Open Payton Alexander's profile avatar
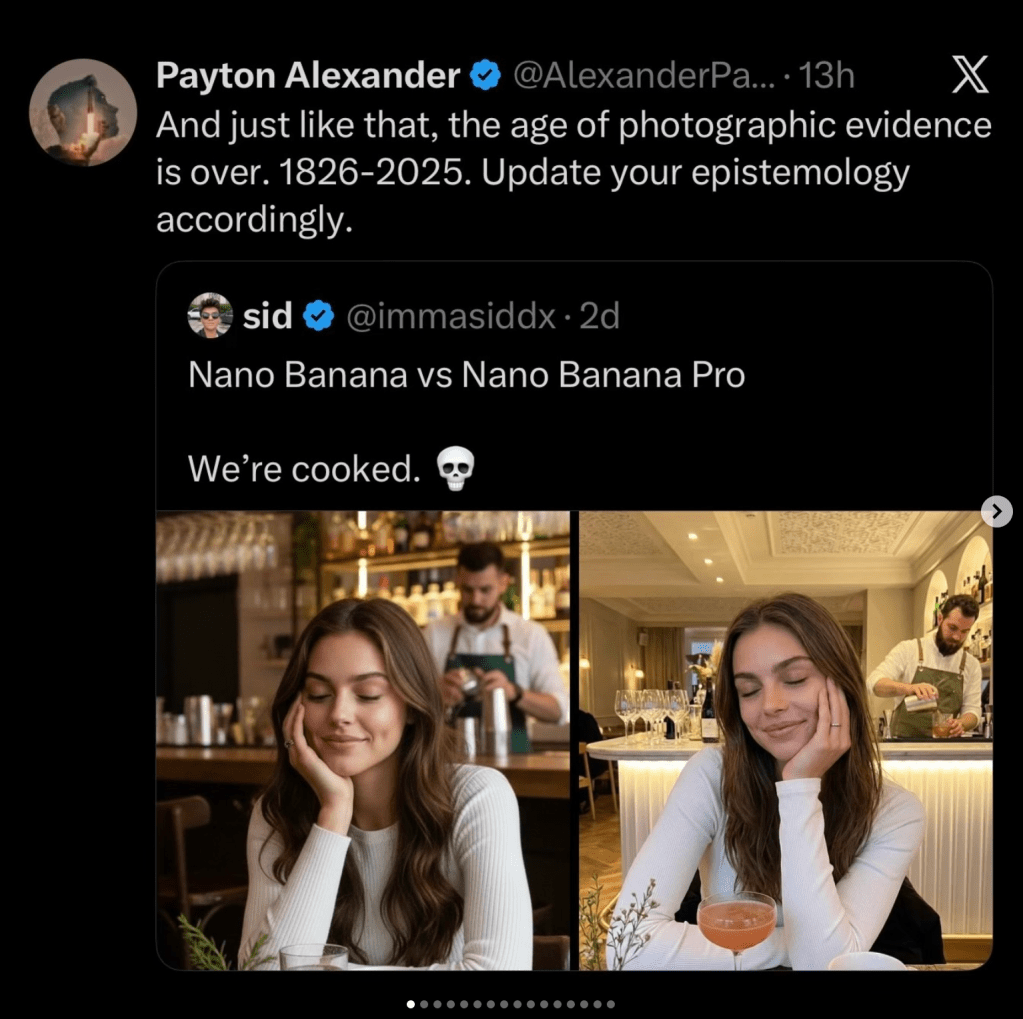This screenshot has height=1019, width=1023. (x=83, y=112)
